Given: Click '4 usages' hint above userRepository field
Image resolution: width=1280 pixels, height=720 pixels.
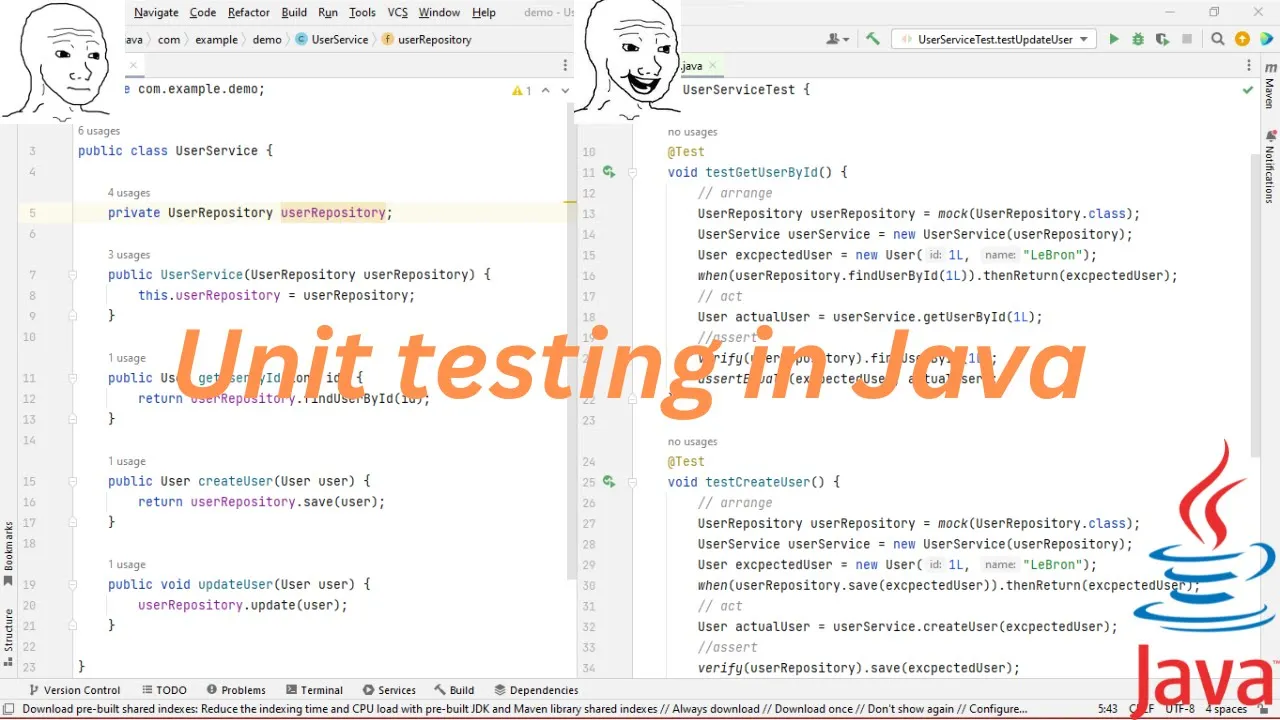Looking at the screenshot, I should click(x=129, y=193).
